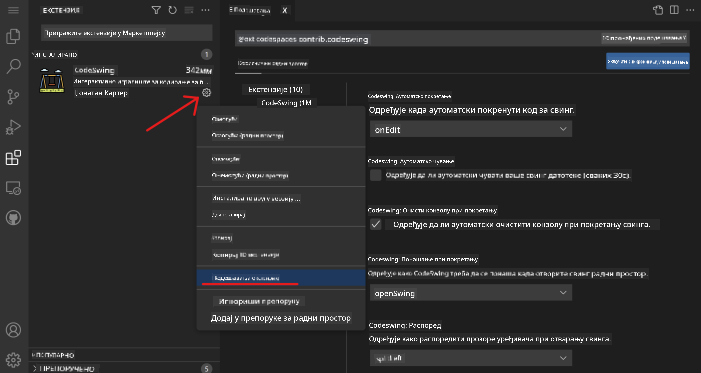Image resolution: width=701 pixels, height=373 pixels.
Task: Click the blue button at top right of settings
Action: (x=647, y=61)
